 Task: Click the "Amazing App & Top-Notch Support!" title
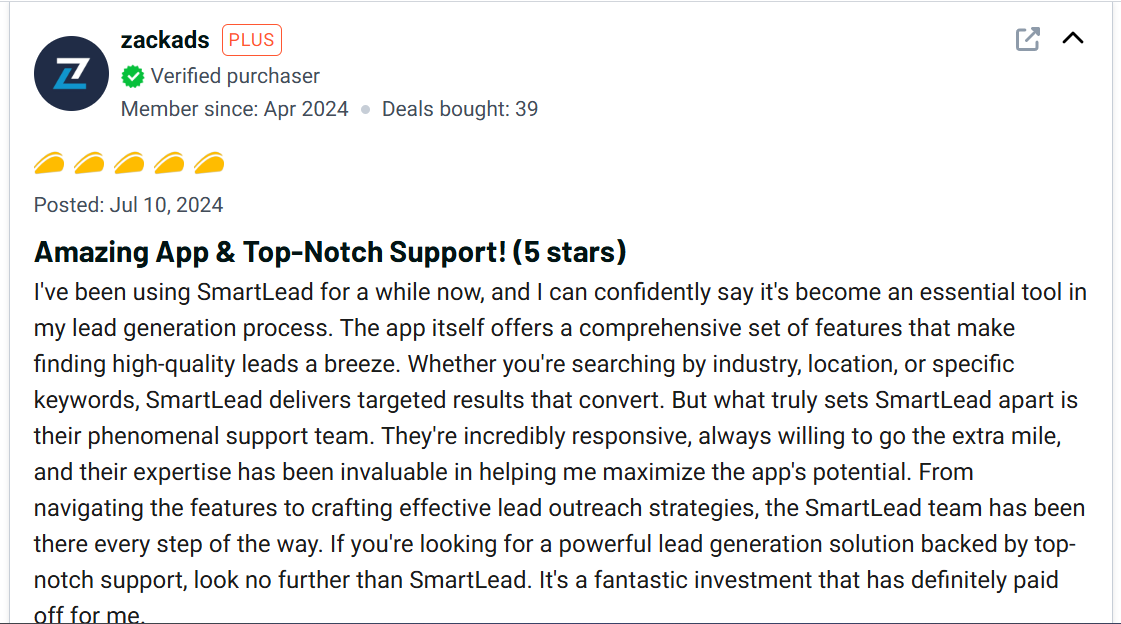[270, 252]
